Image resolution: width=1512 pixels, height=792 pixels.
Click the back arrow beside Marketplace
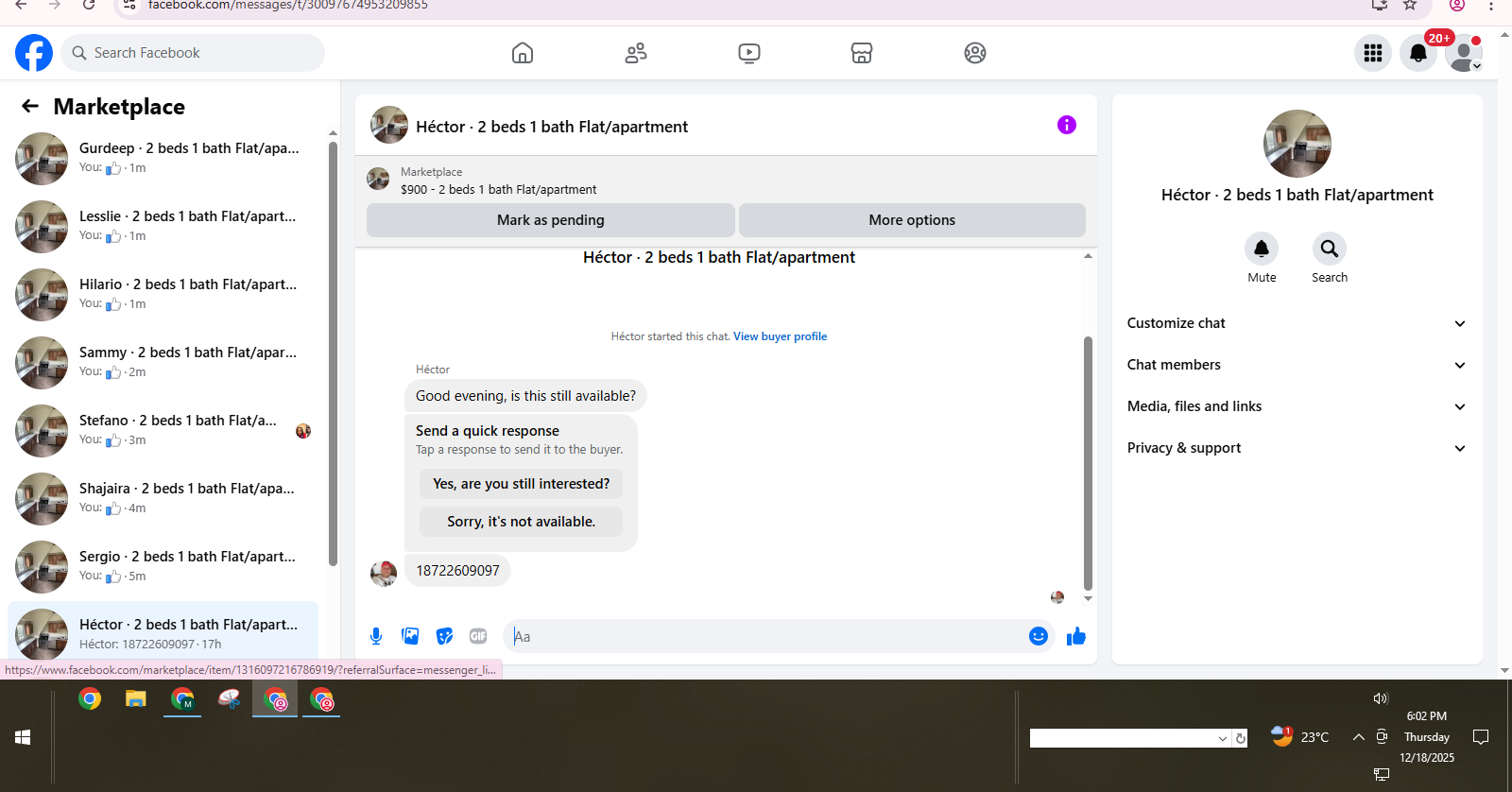(30, 106)
